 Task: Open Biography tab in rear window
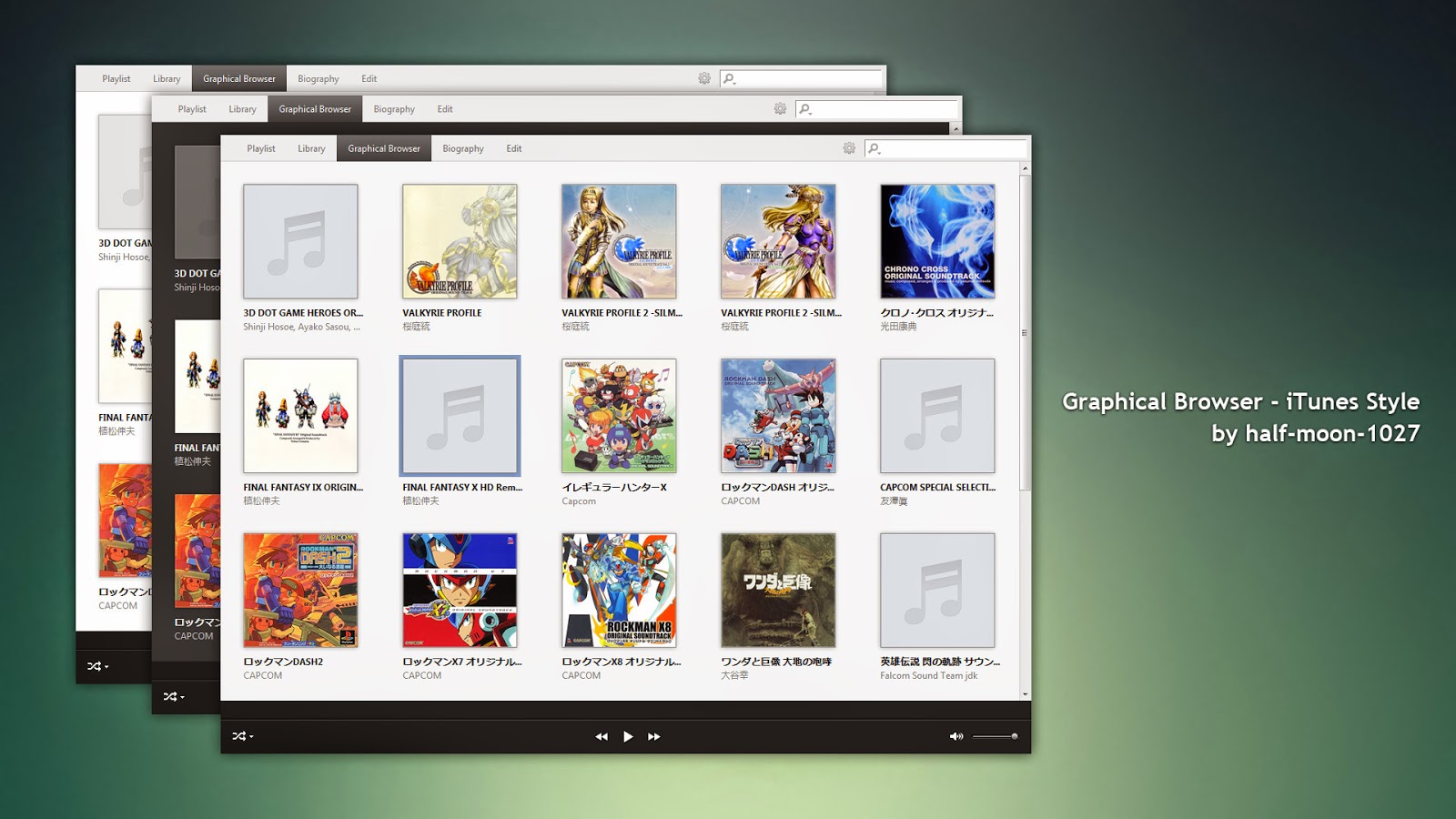tap(318, 78)
